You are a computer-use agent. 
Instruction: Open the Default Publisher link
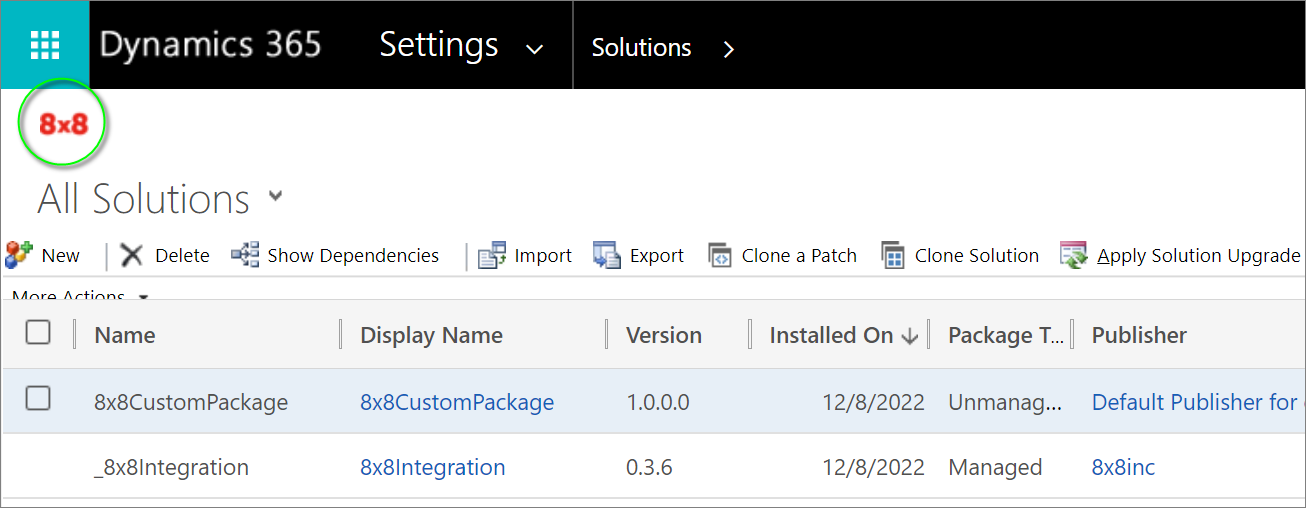point(1198,402)
